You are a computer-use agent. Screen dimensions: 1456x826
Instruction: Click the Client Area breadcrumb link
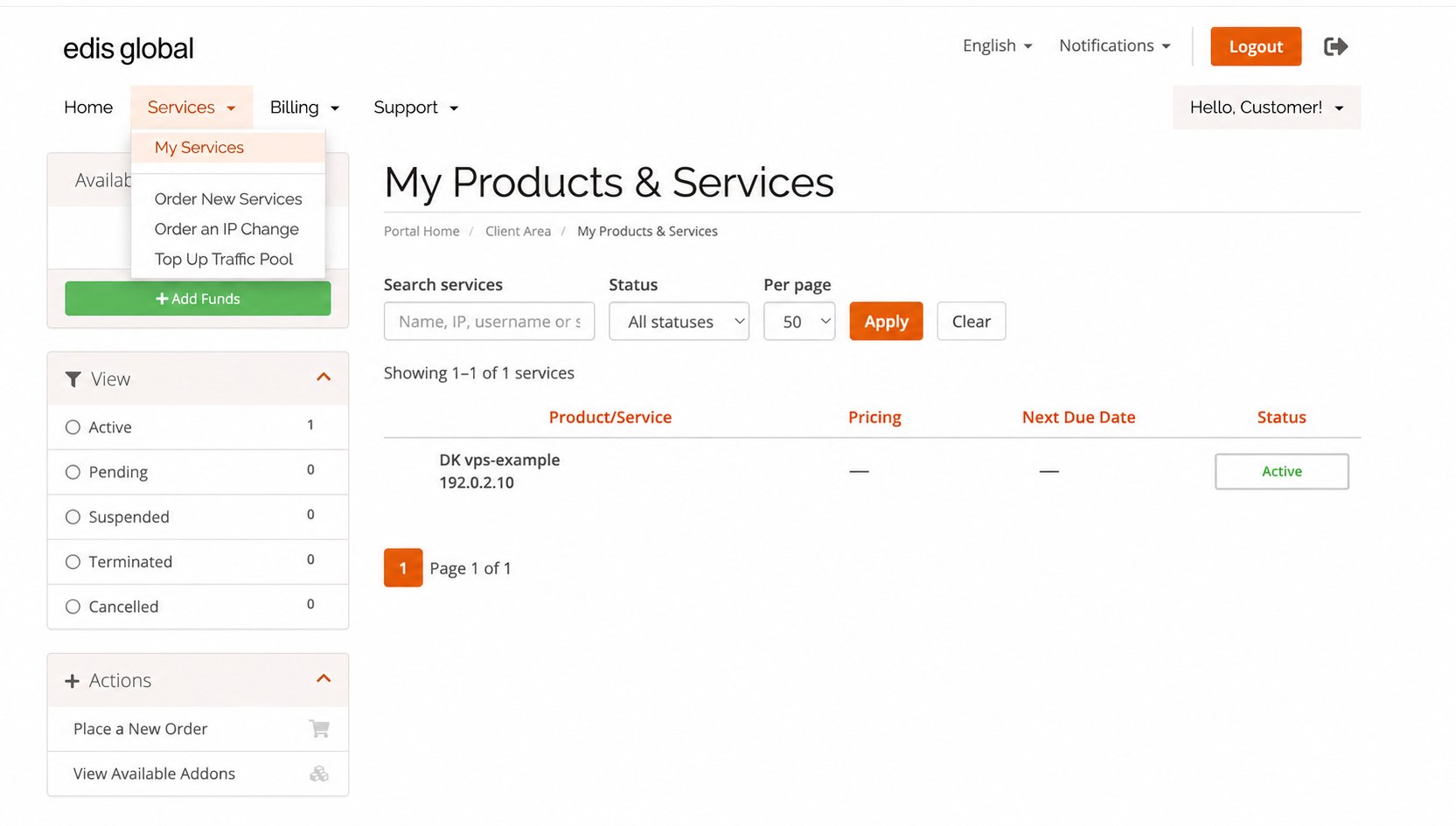[518, 232]
